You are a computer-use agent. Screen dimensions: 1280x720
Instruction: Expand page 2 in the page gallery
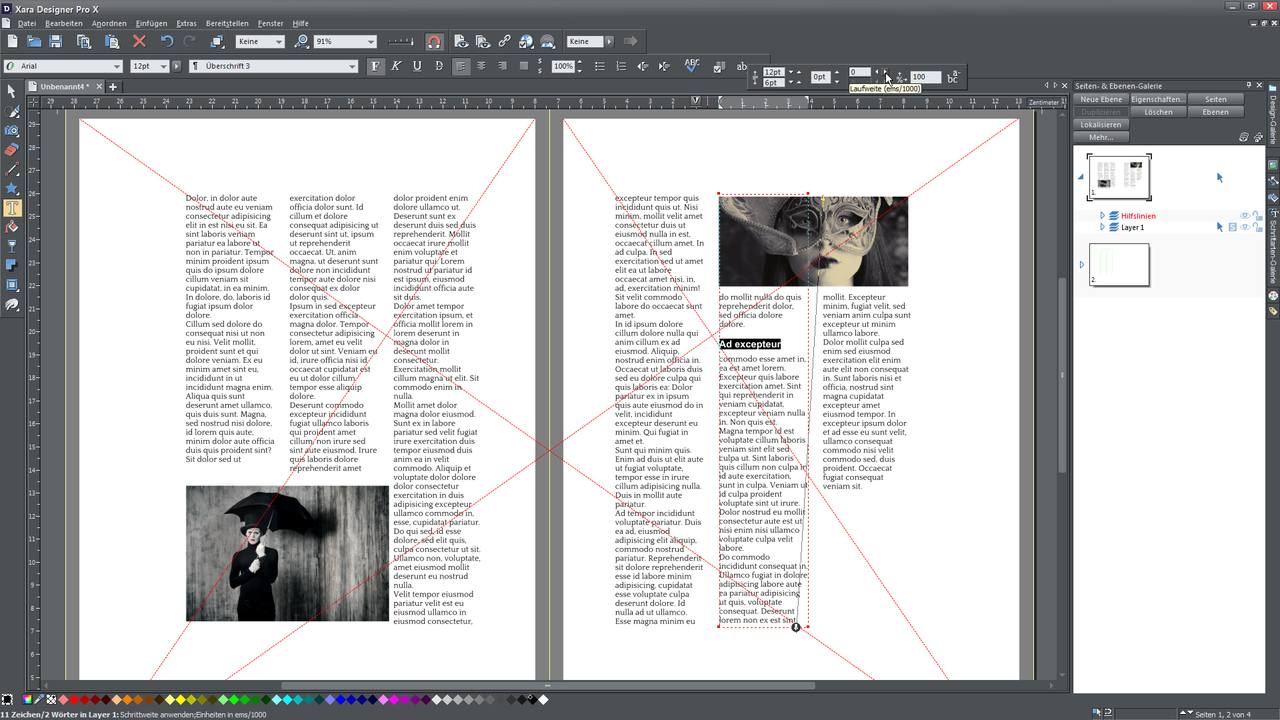[1081, 265]
